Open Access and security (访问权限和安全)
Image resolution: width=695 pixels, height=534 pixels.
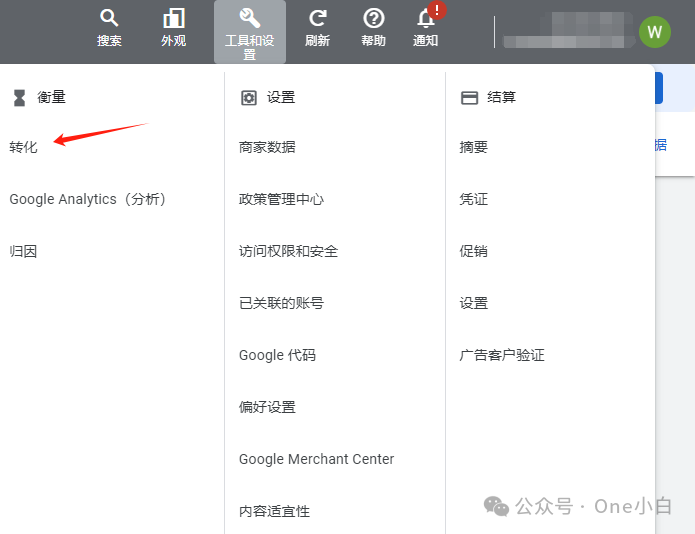pos(289,251)
